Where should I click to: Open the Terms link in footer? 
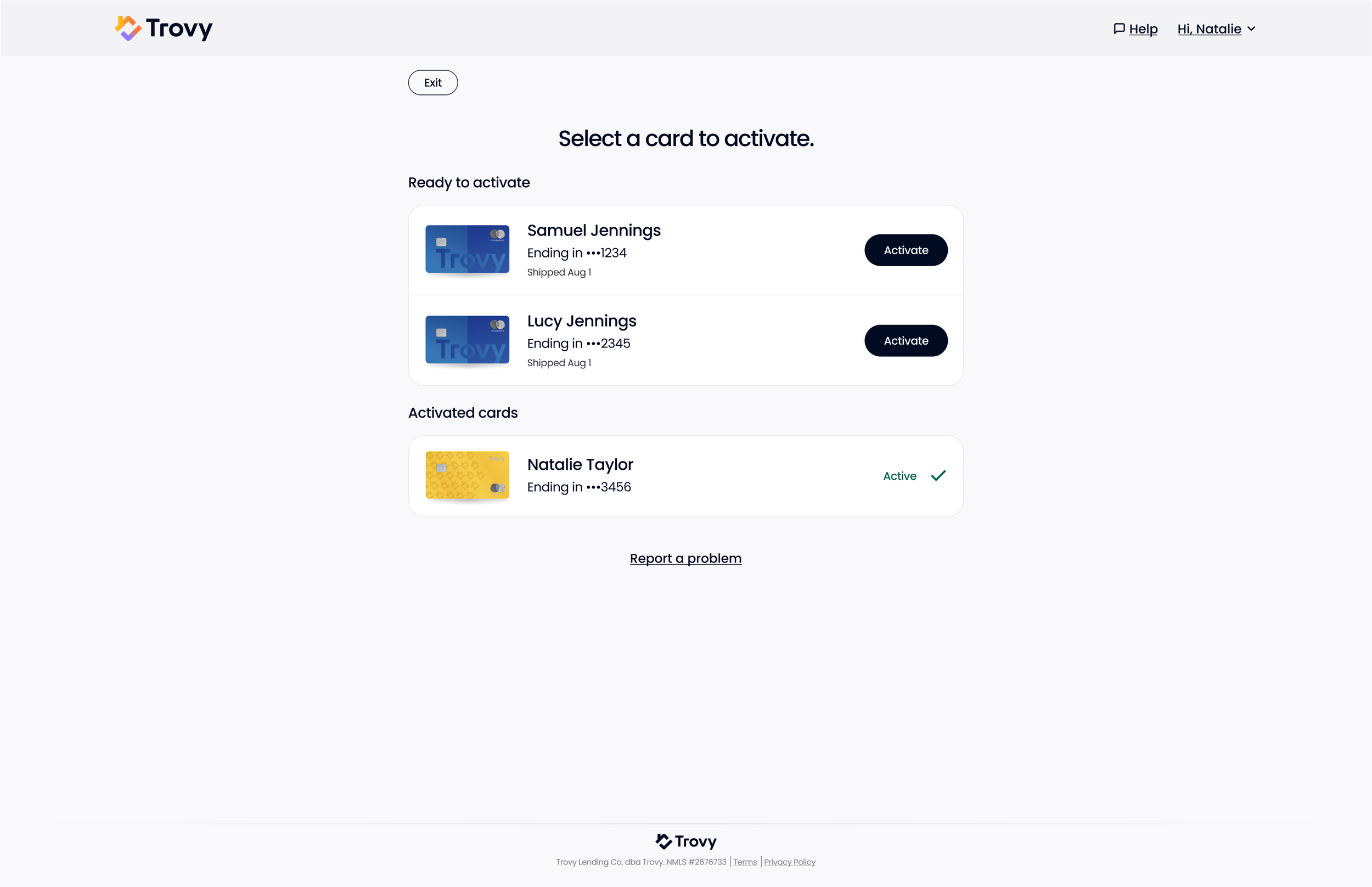coord(744,862)
